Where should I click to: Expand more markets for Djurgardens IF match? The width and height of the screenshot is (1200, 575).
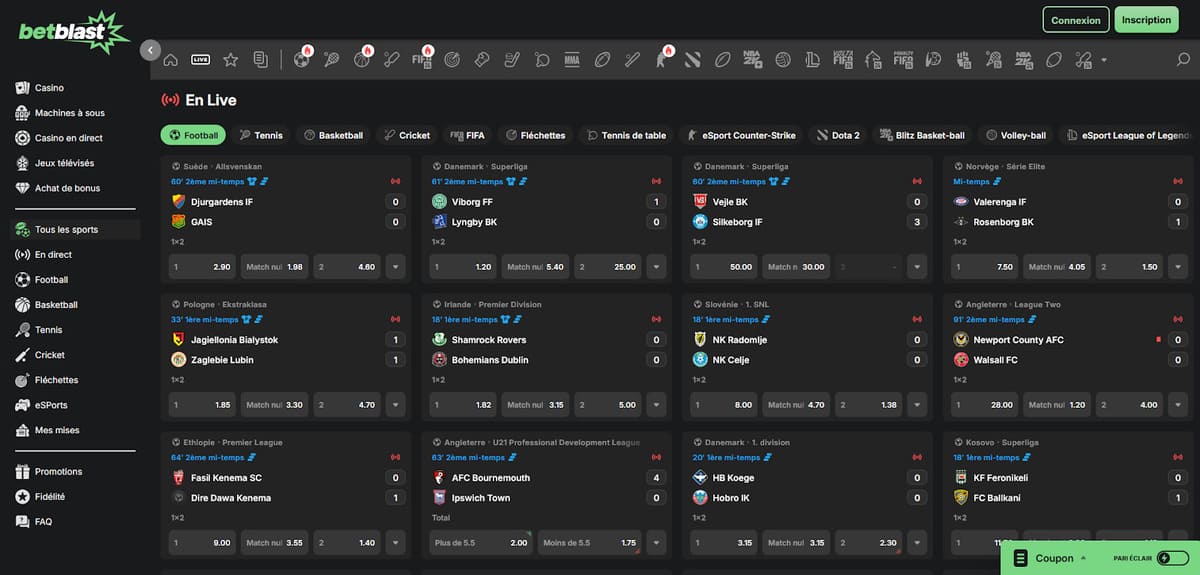(397, 267)
